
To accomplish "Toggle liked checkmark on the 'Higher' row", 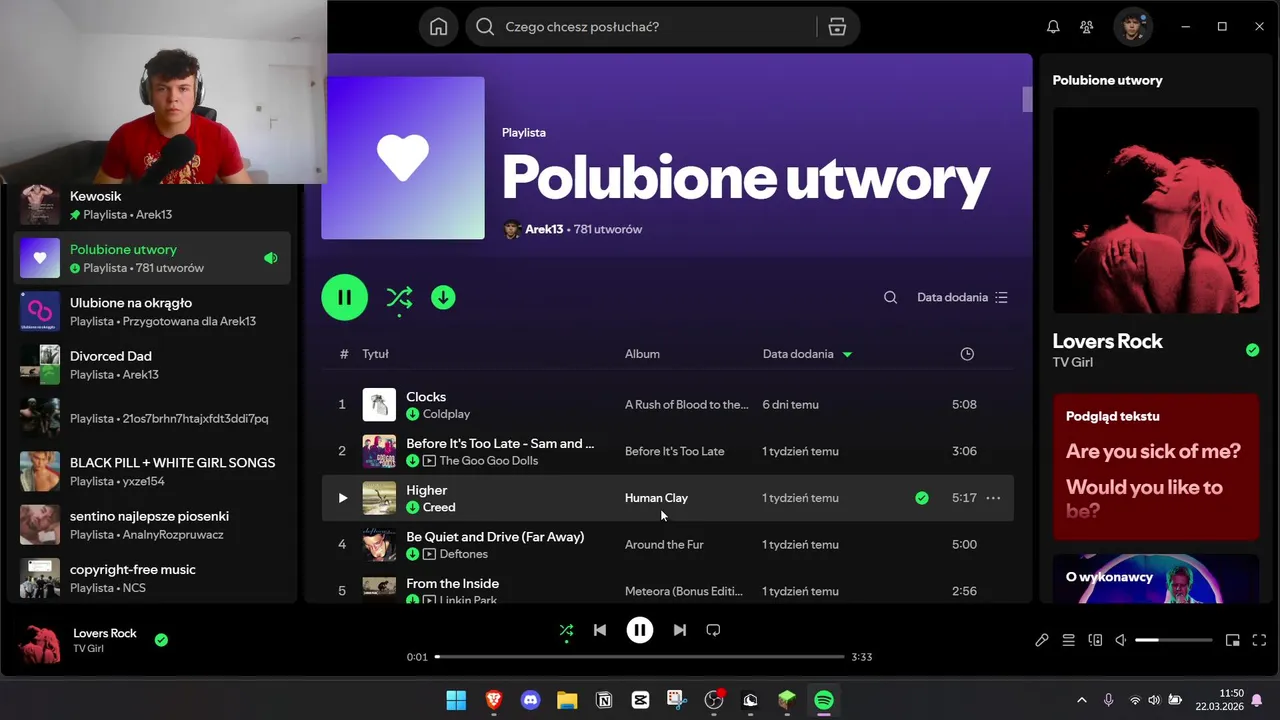I will (922, 498).
